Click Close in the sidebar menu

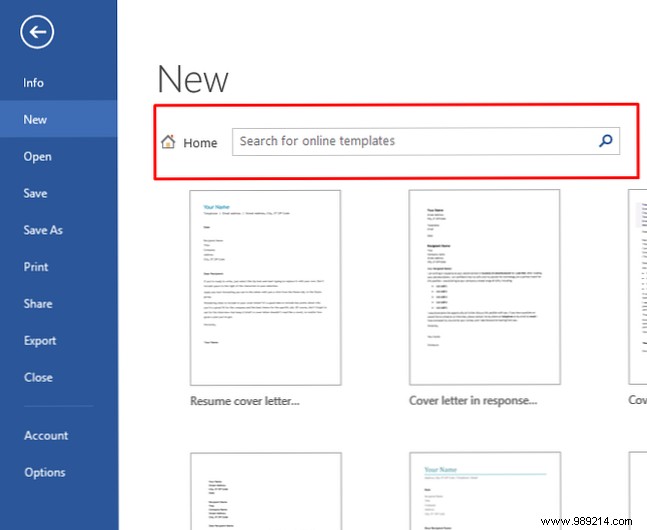pos(38,378)
